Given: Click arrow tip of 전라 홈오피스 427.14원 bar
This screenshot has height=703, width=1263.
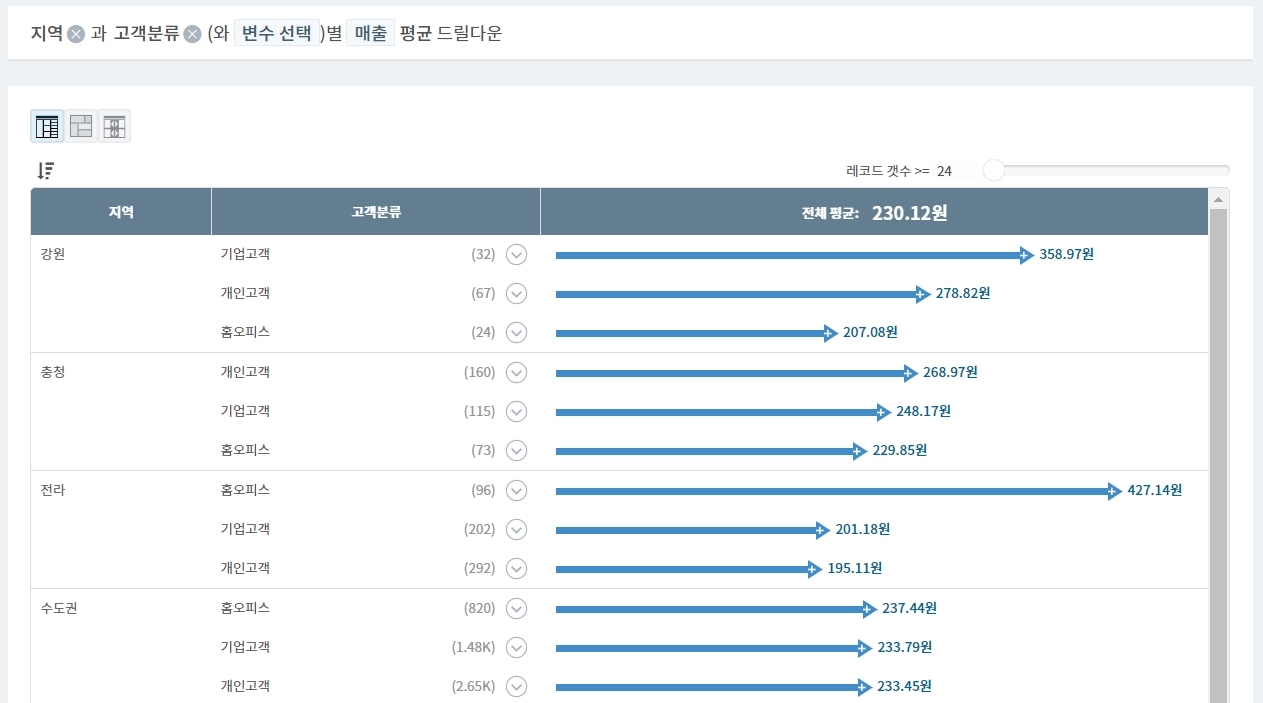Looking at the screenshot, I should tap(1114, 491).
